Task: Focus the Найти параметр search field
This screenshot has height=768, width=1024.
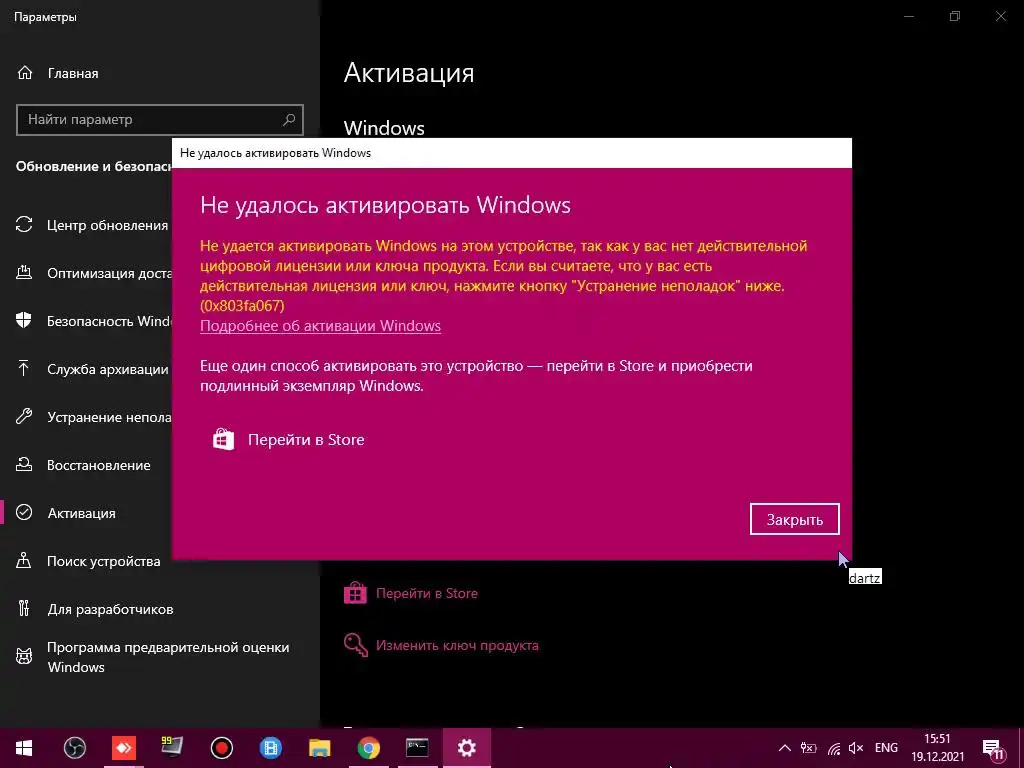Action: (159, 120)
